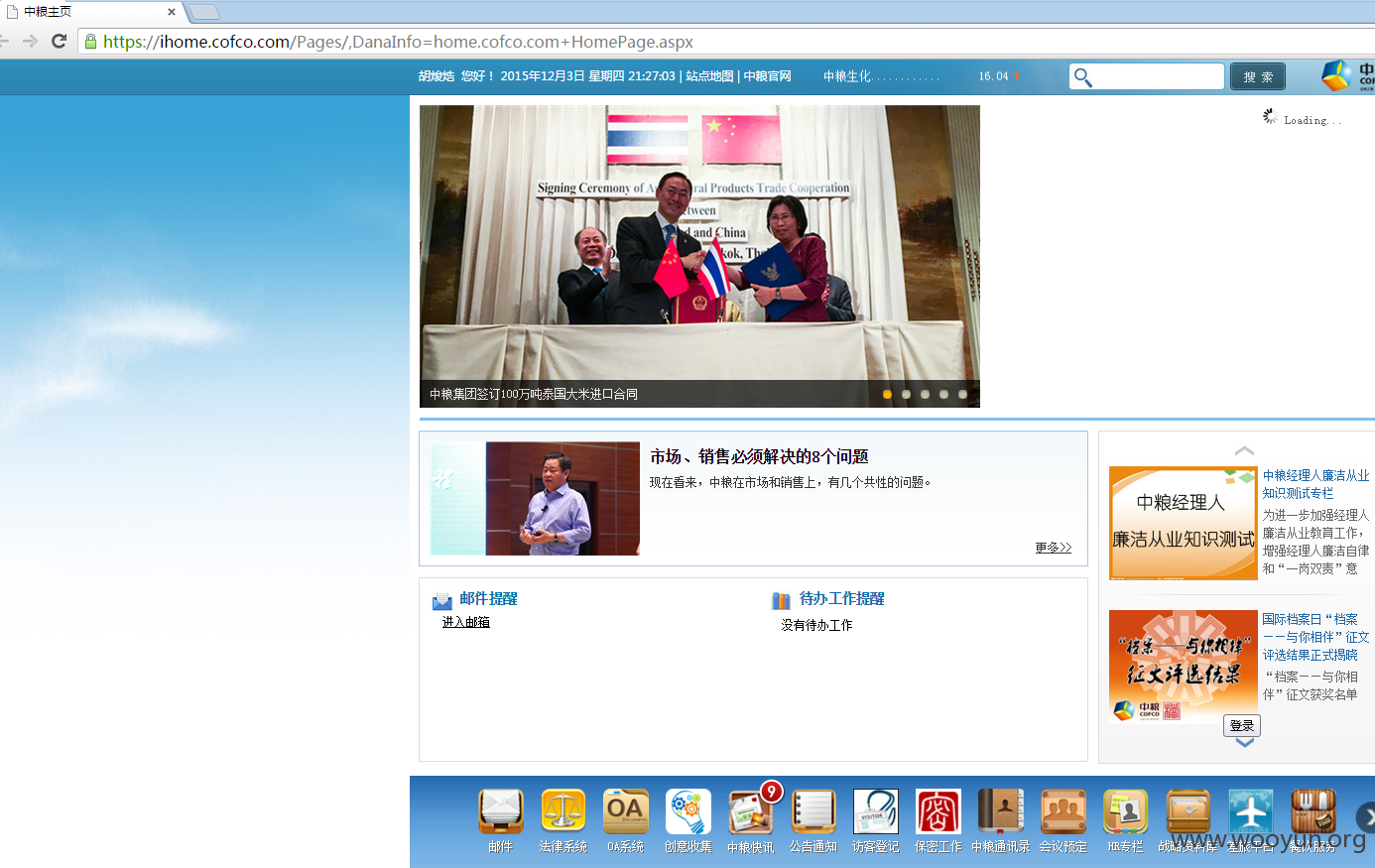This screenshot has width=1375, height=868.
Task: Click the COFCO logo in header
Action: tap(1347, 75)
